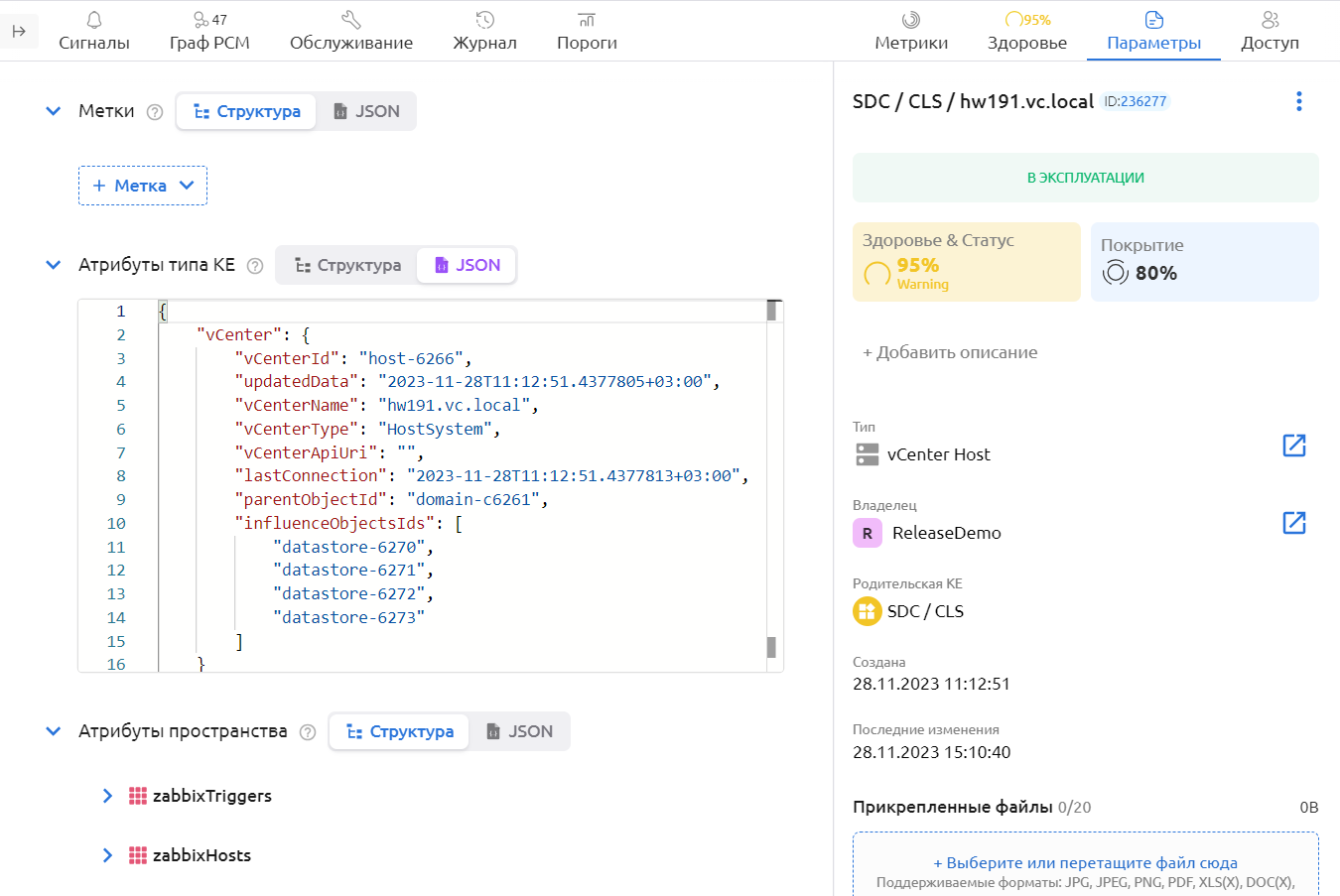This screenshot has width=1340, height=896.
Task: Open ReleaseDemo owner external link icon
Action: click(1293, 523)
